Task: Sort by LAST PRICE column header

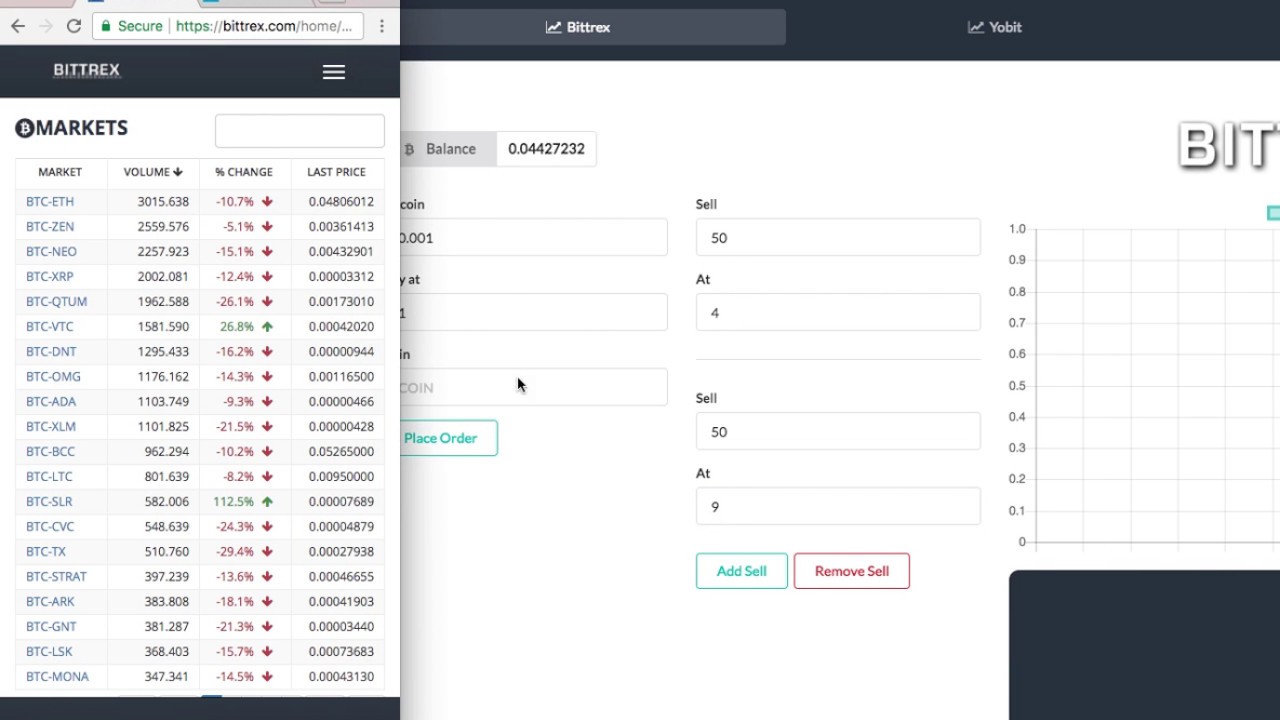Action: [336, 172]
